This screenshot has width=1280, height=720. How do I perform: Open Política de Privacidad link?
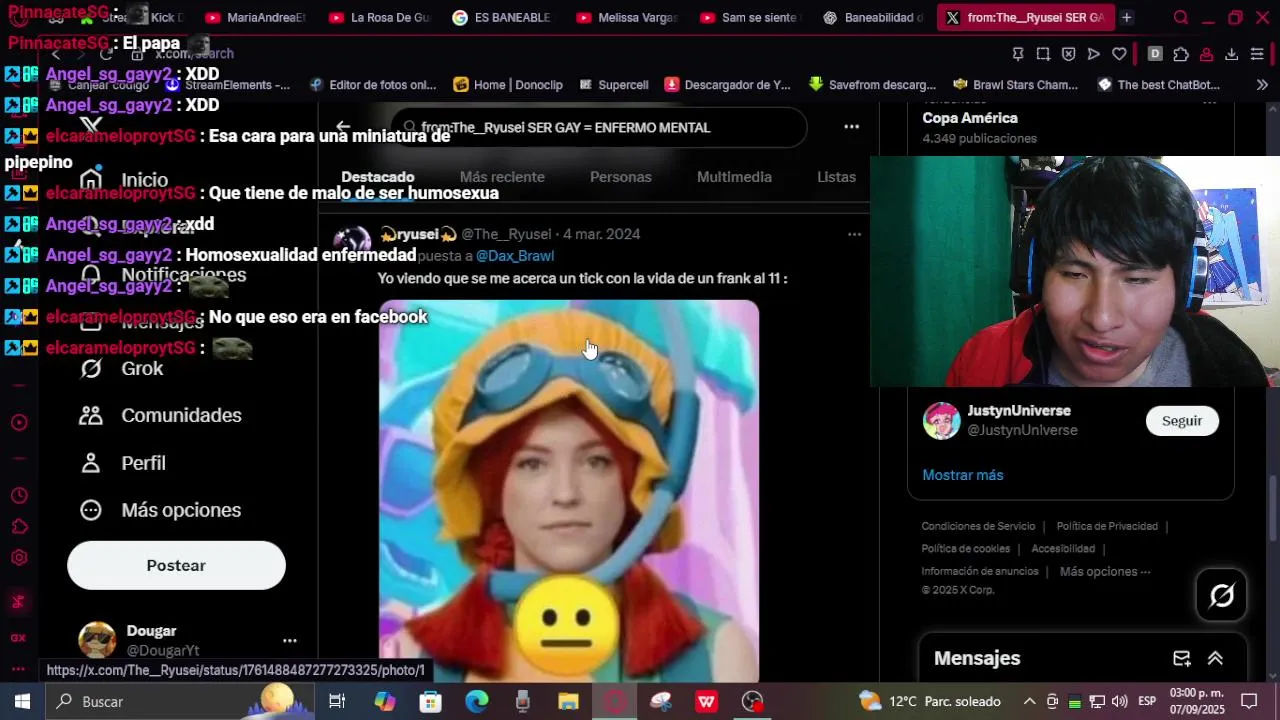[1107, 527]
